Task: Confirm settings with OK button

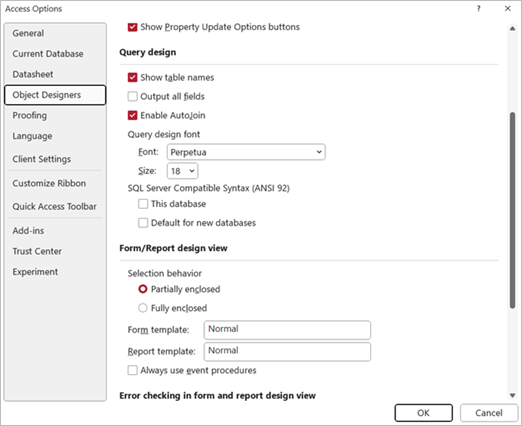Action: (x=424, y=413)
